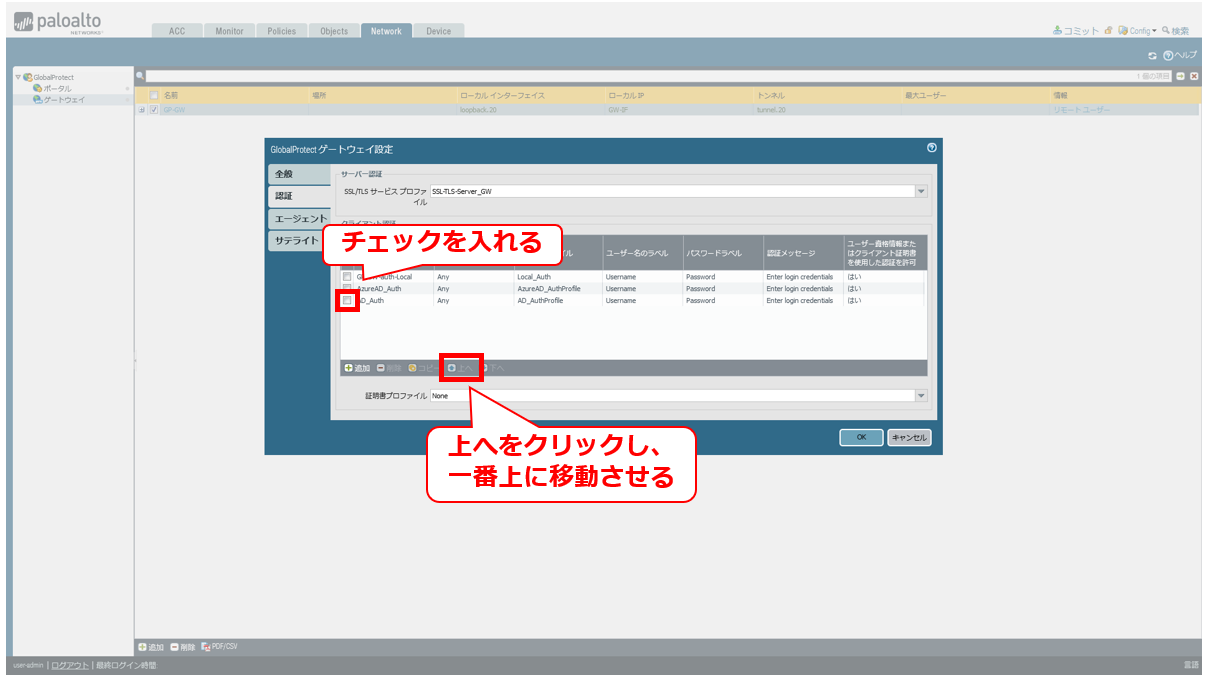The image size is (1206, 675).
Task: Select the AzureAD_AuthProfile cell
Action: pos(558,288)
